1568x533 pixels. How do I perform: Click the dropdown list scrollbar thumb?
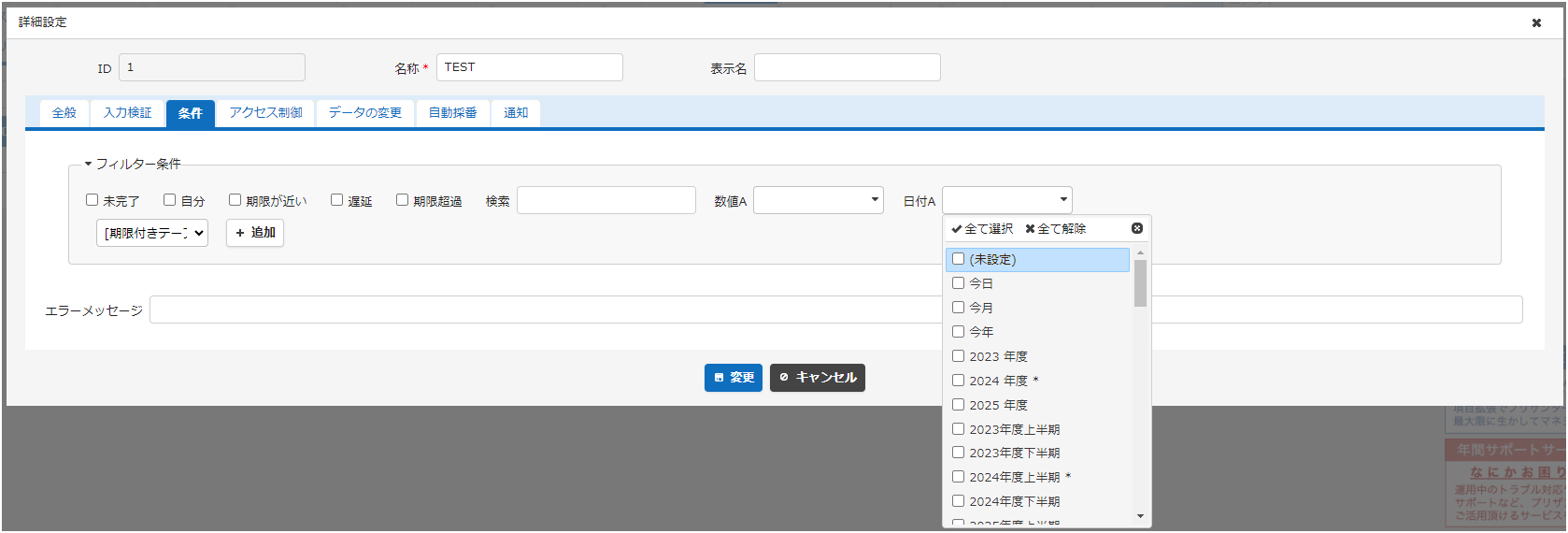[1140, 283]
